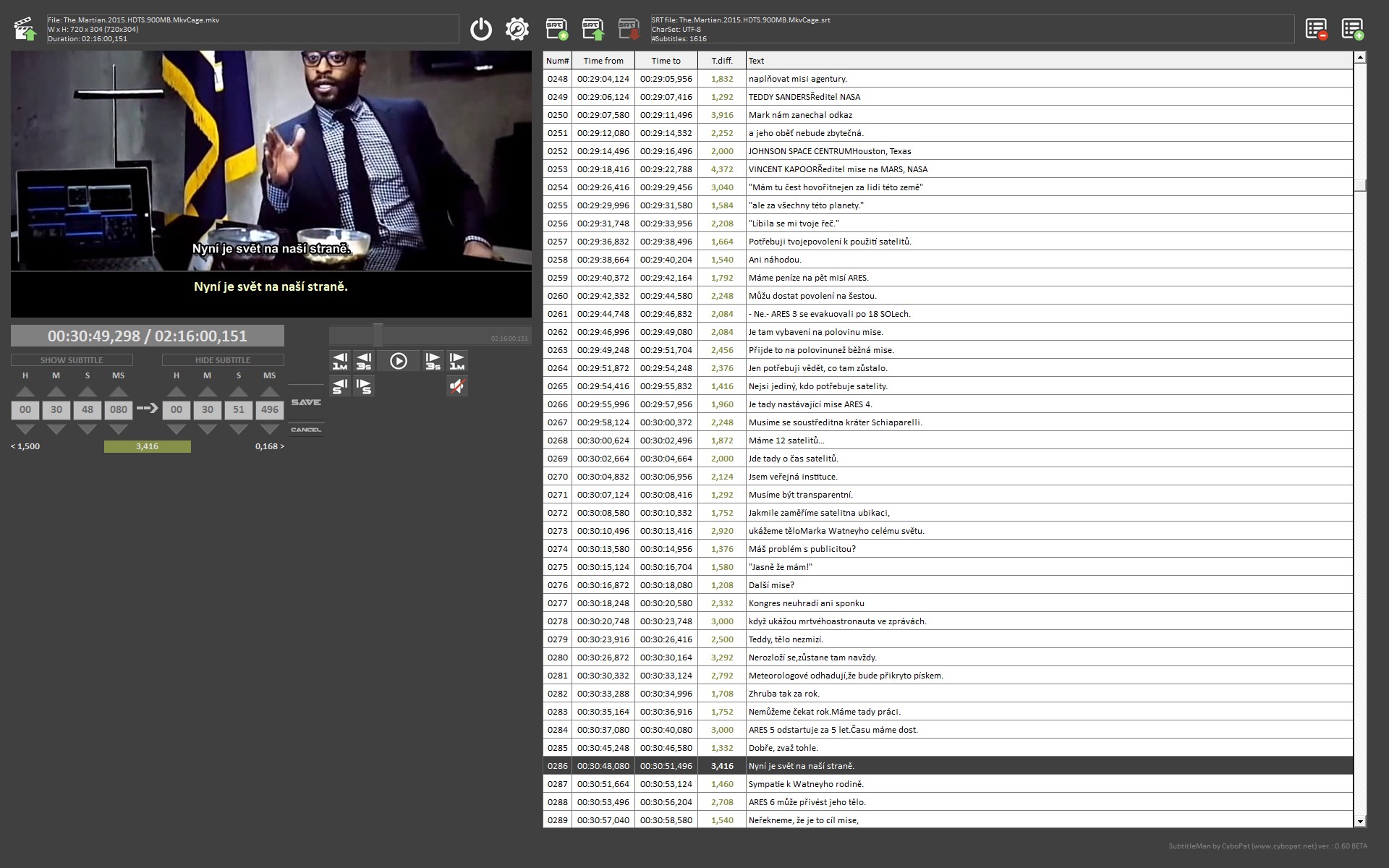Click the 'Time from' column header

click(x=603, y=61)
